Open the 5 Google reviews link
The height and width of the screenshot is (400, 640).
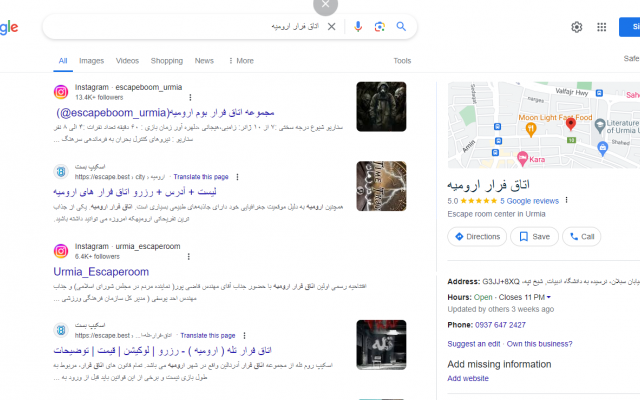point(529,201)
